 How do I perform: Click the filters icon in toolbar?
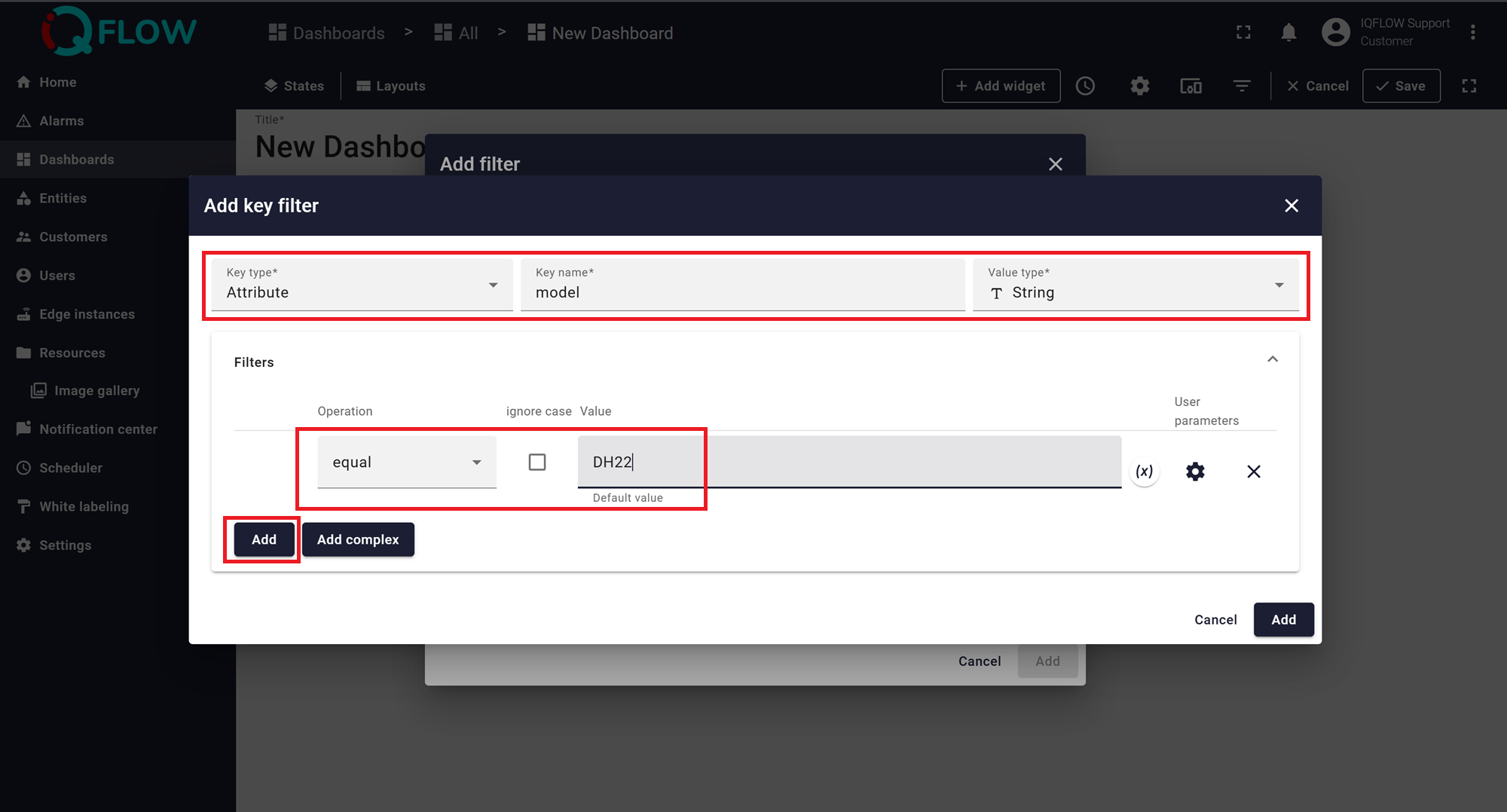[1242, 86]
